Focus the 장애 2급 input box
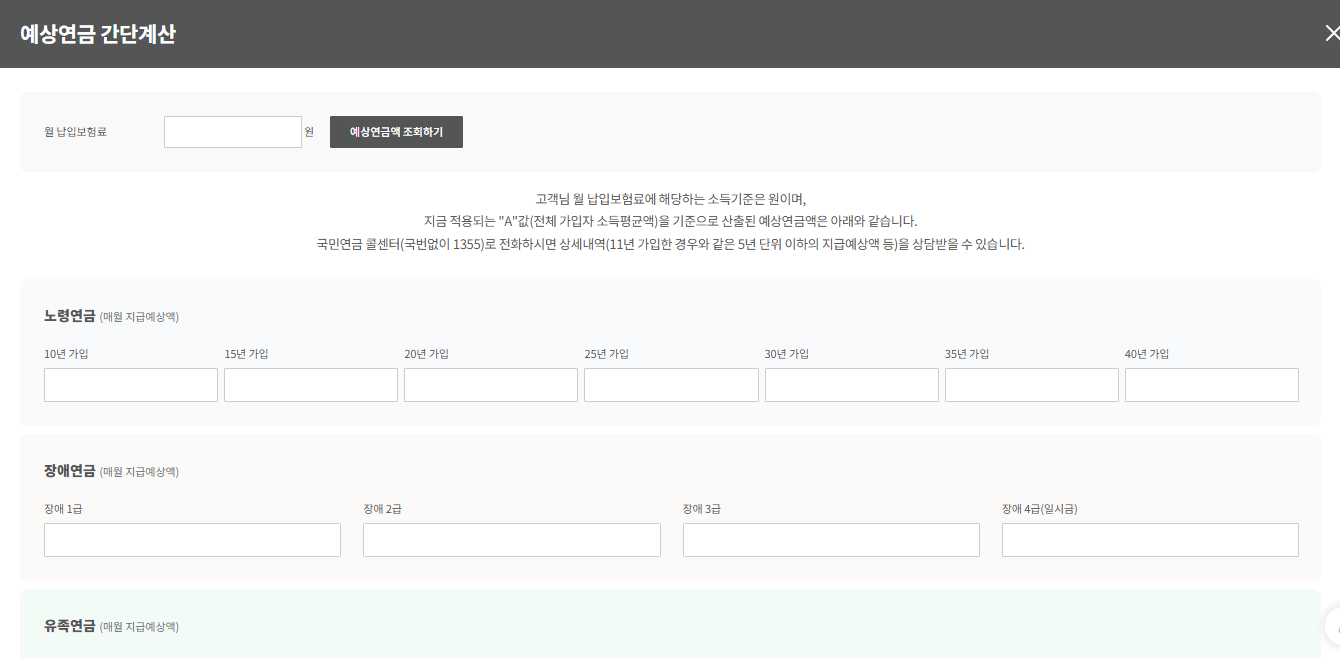This screenshot has width=1340, height=658. tap(511, 539)
